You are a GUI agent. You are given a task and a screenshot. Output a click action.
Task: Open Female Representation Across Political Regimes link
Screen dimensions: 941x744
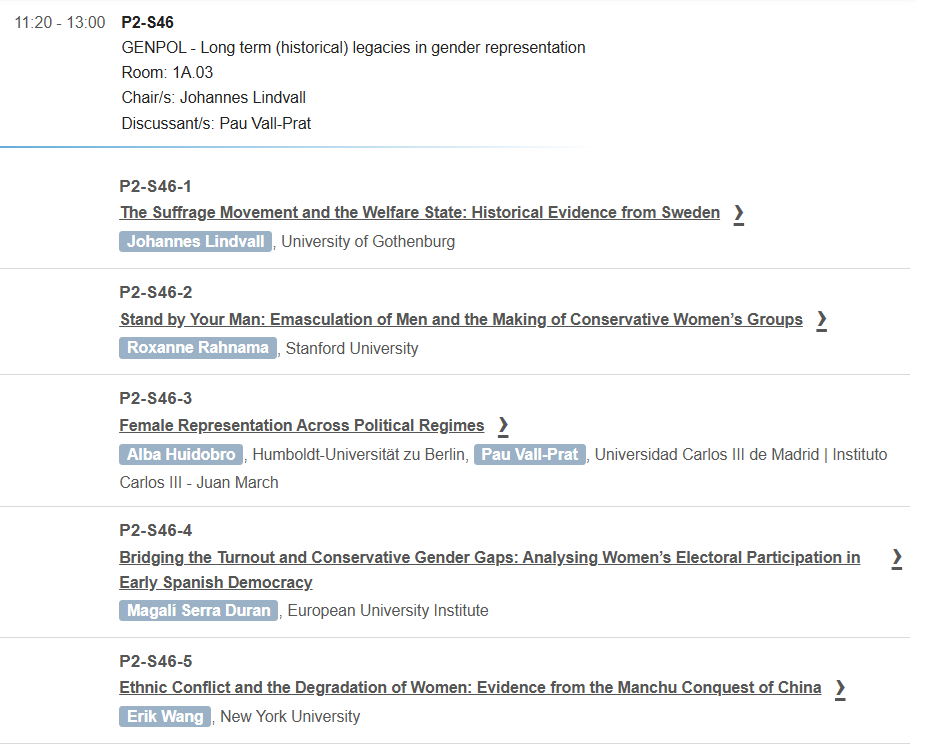coord(302,426)
